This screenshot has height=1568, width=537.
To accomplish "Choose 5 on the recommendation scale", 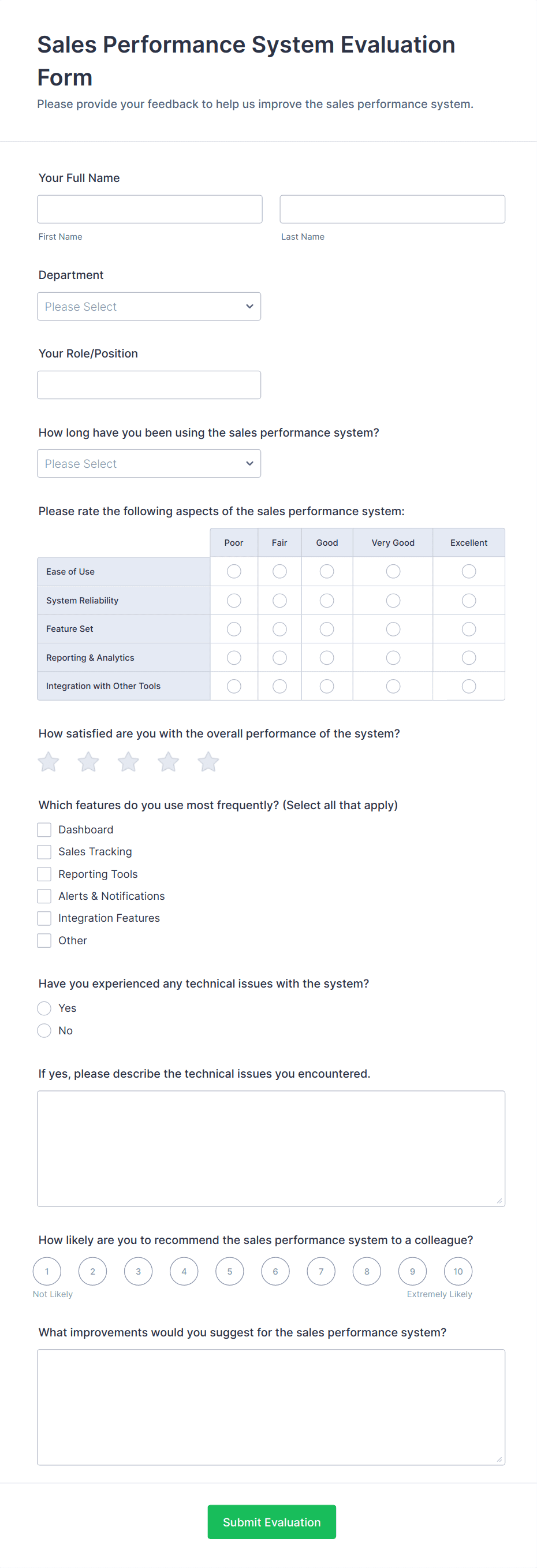I will coord(230,1272).
